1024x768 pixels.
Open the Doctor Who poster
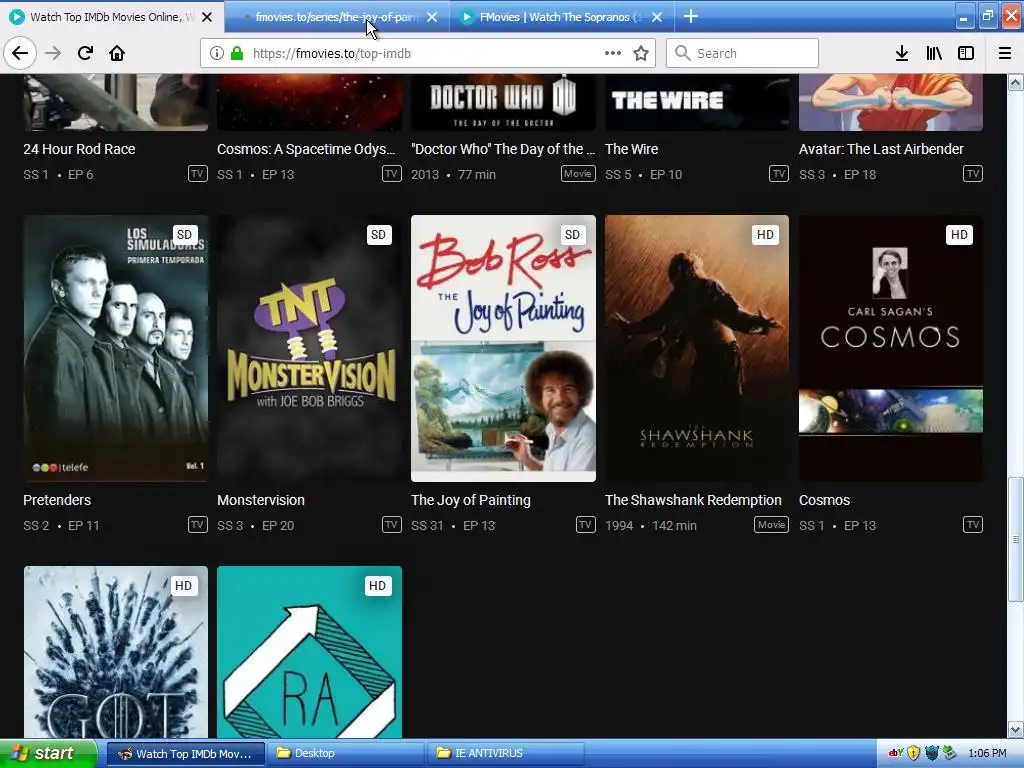(x=503, y=102)
